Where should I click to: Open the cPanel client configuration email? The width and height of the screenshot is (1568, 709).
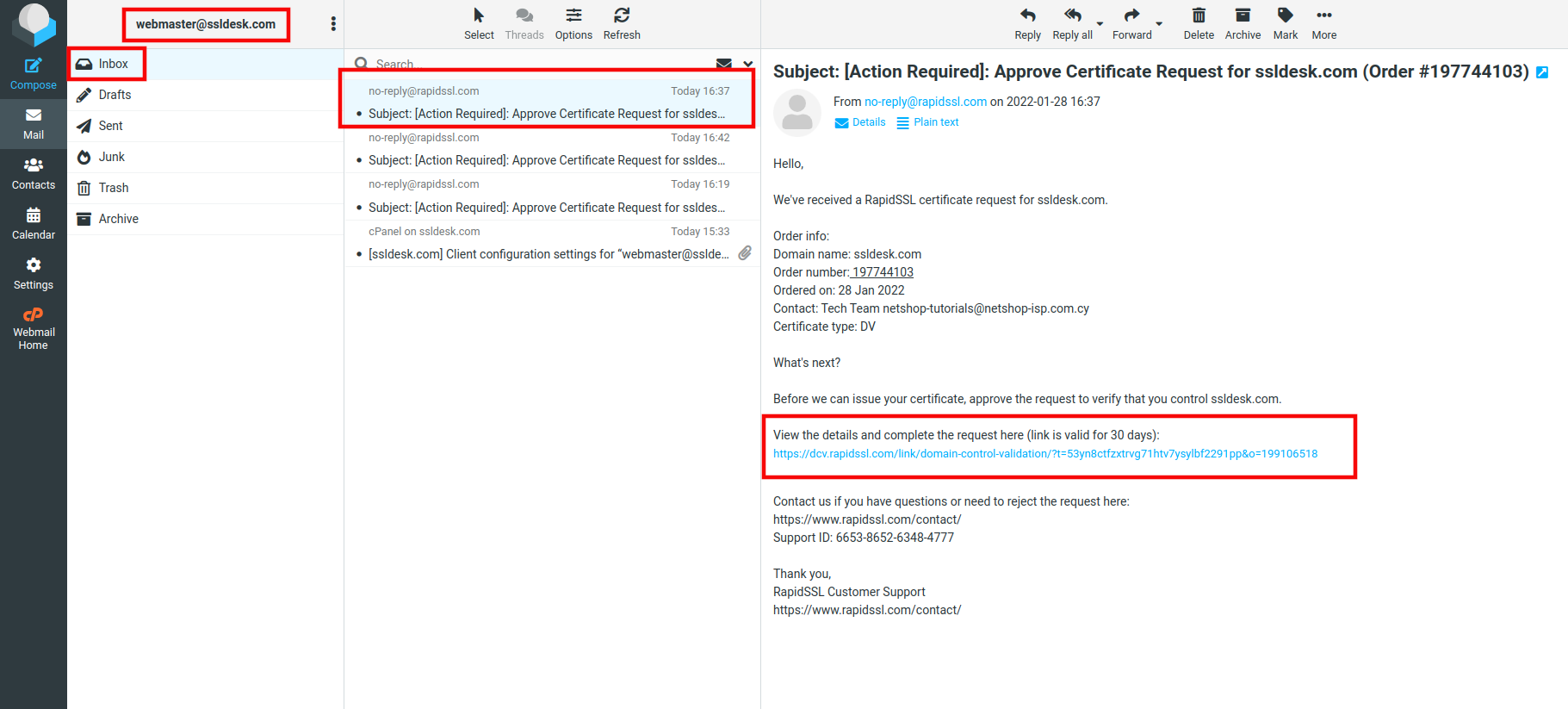point(551,244)
